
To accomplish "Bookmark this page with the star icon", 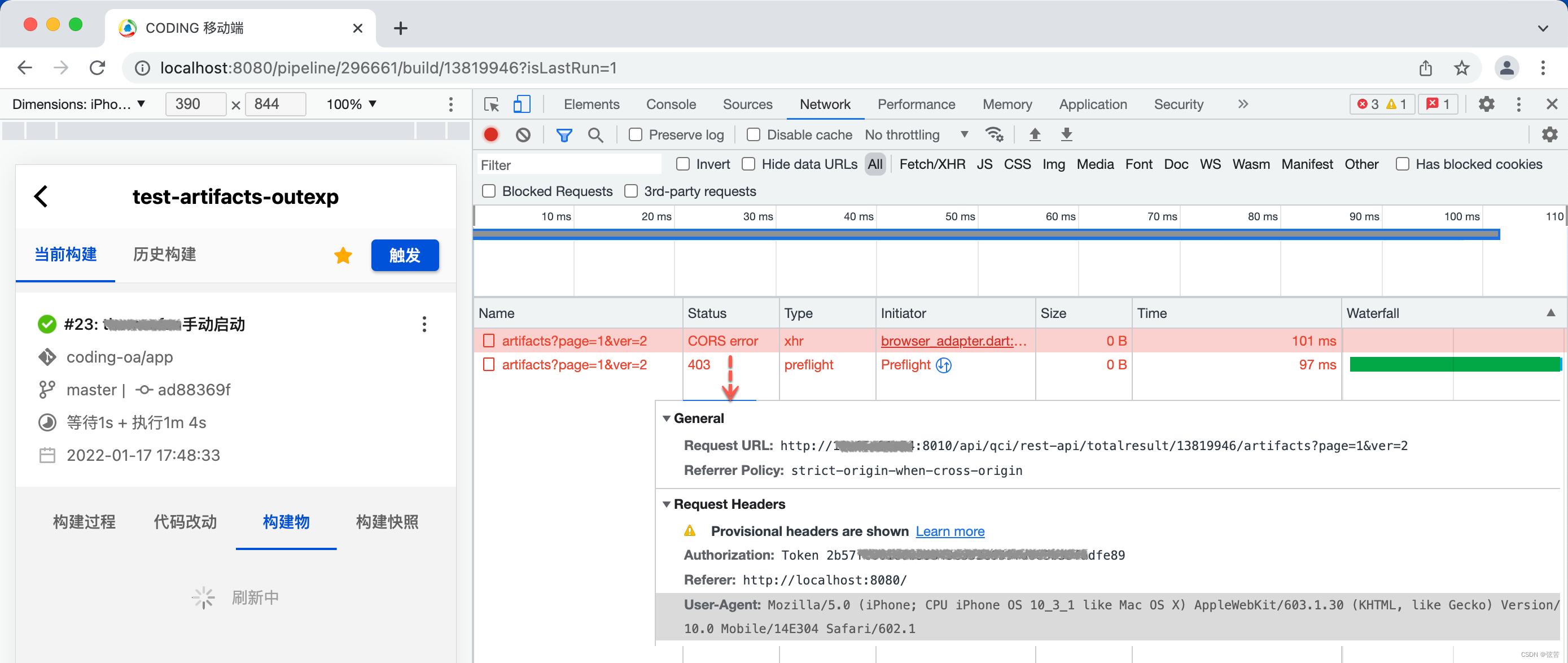I will (x=1462, y=68).
